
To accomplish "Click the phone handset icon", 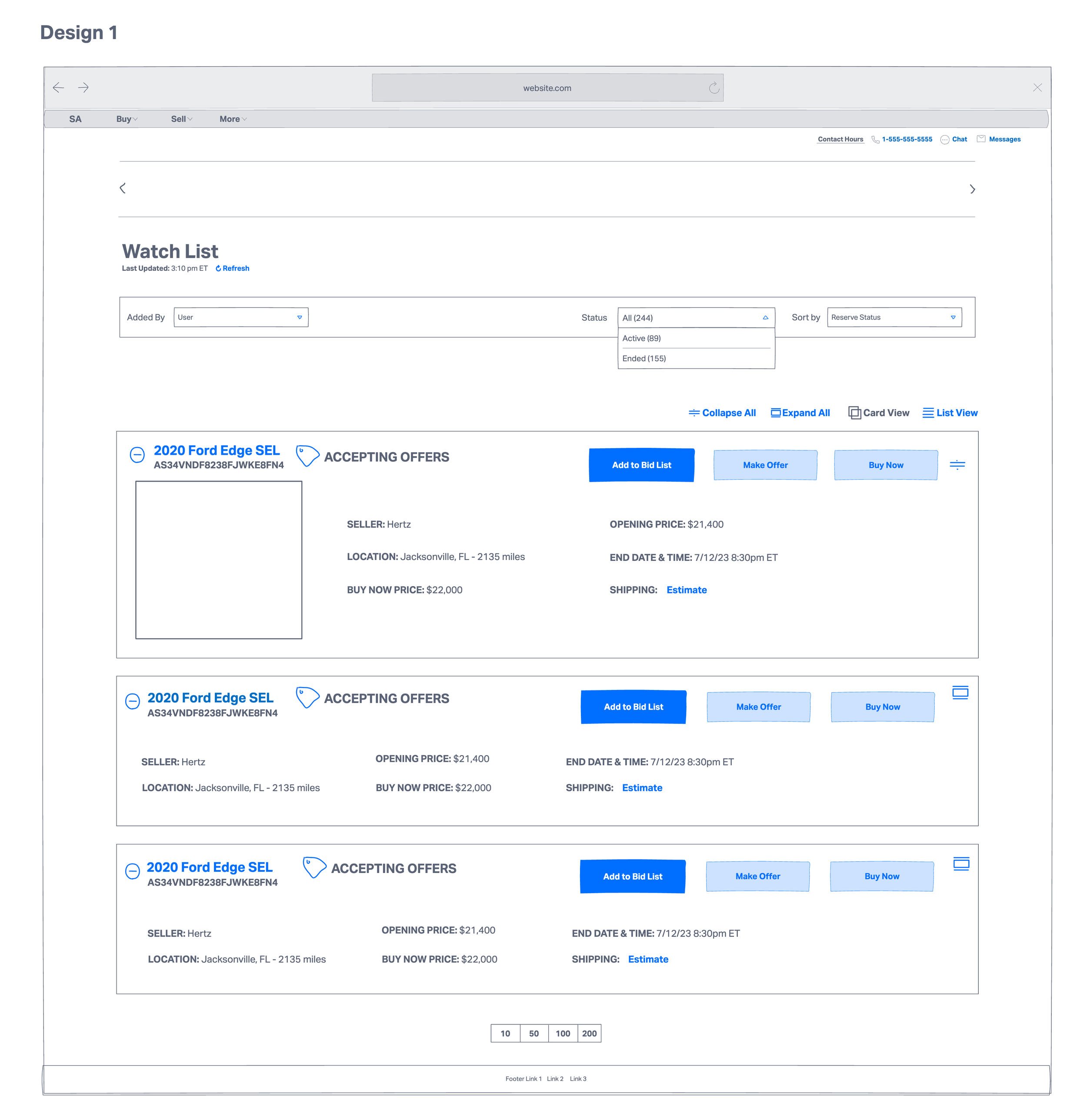I will click(875, 140).
